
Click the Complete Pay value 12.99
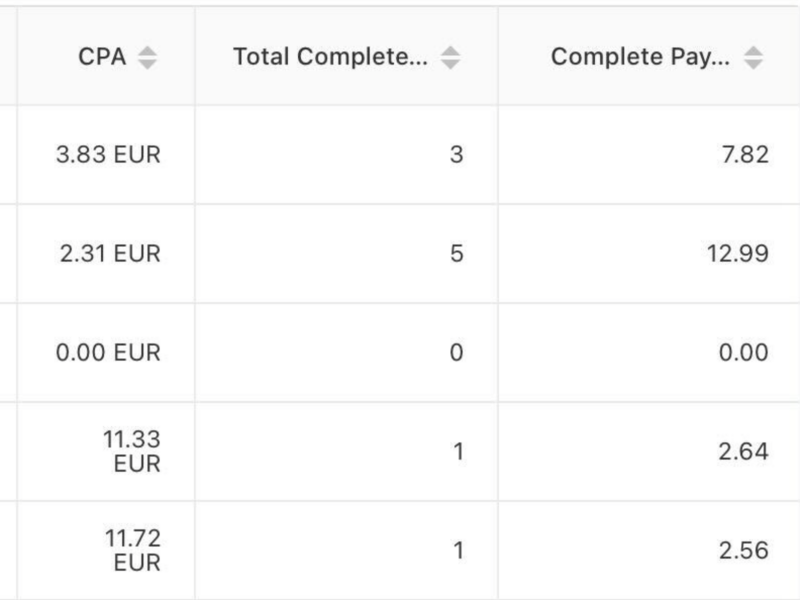tap(738, 254)
